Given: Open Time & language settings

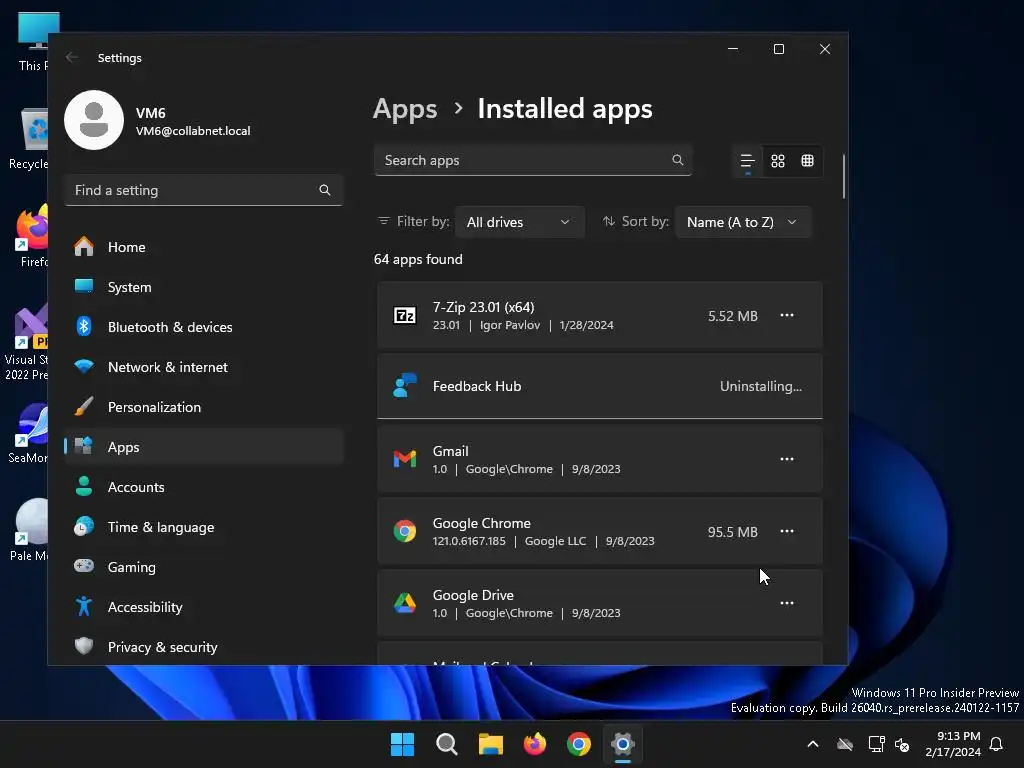Looking at the screenshot, I should pos(204,527).
